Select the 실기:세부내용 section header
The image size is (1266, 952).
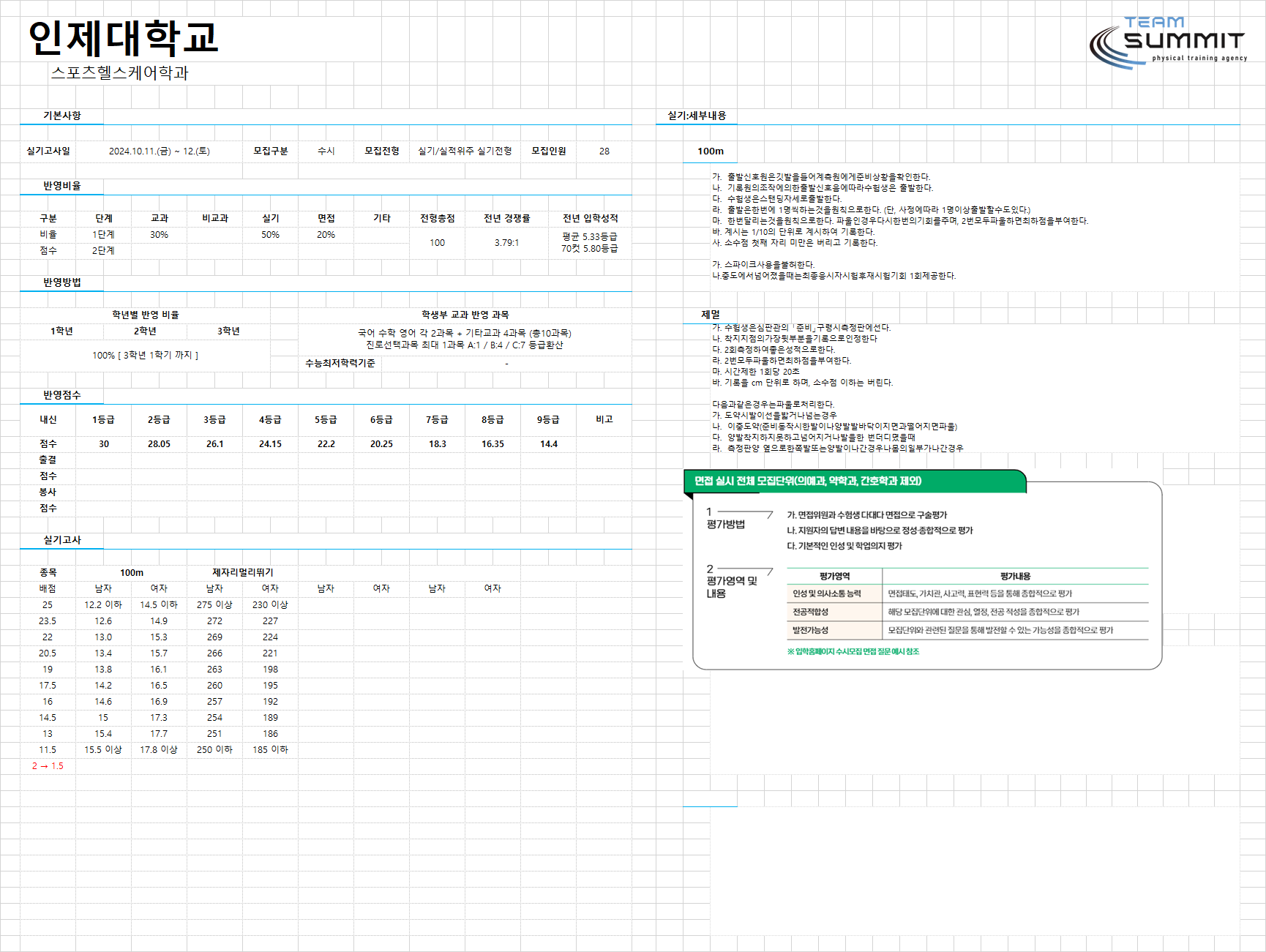point(697,116)
